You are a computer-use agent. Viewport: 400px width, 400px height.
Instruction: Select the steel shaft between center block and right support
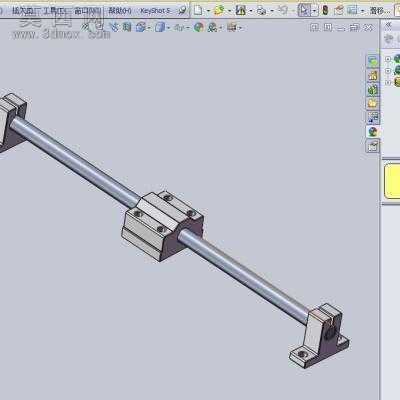click(x=245, y=276)
